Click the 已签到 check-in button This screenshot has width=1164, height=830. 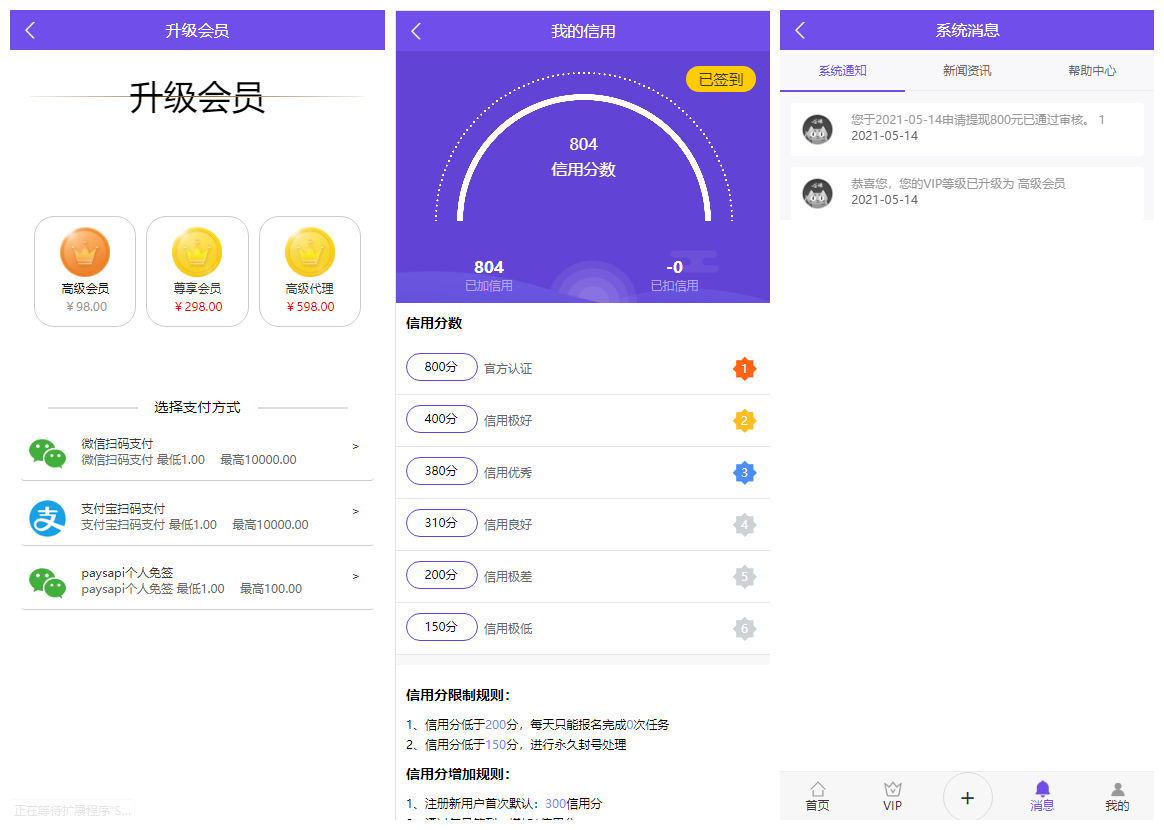pos(720,79)
